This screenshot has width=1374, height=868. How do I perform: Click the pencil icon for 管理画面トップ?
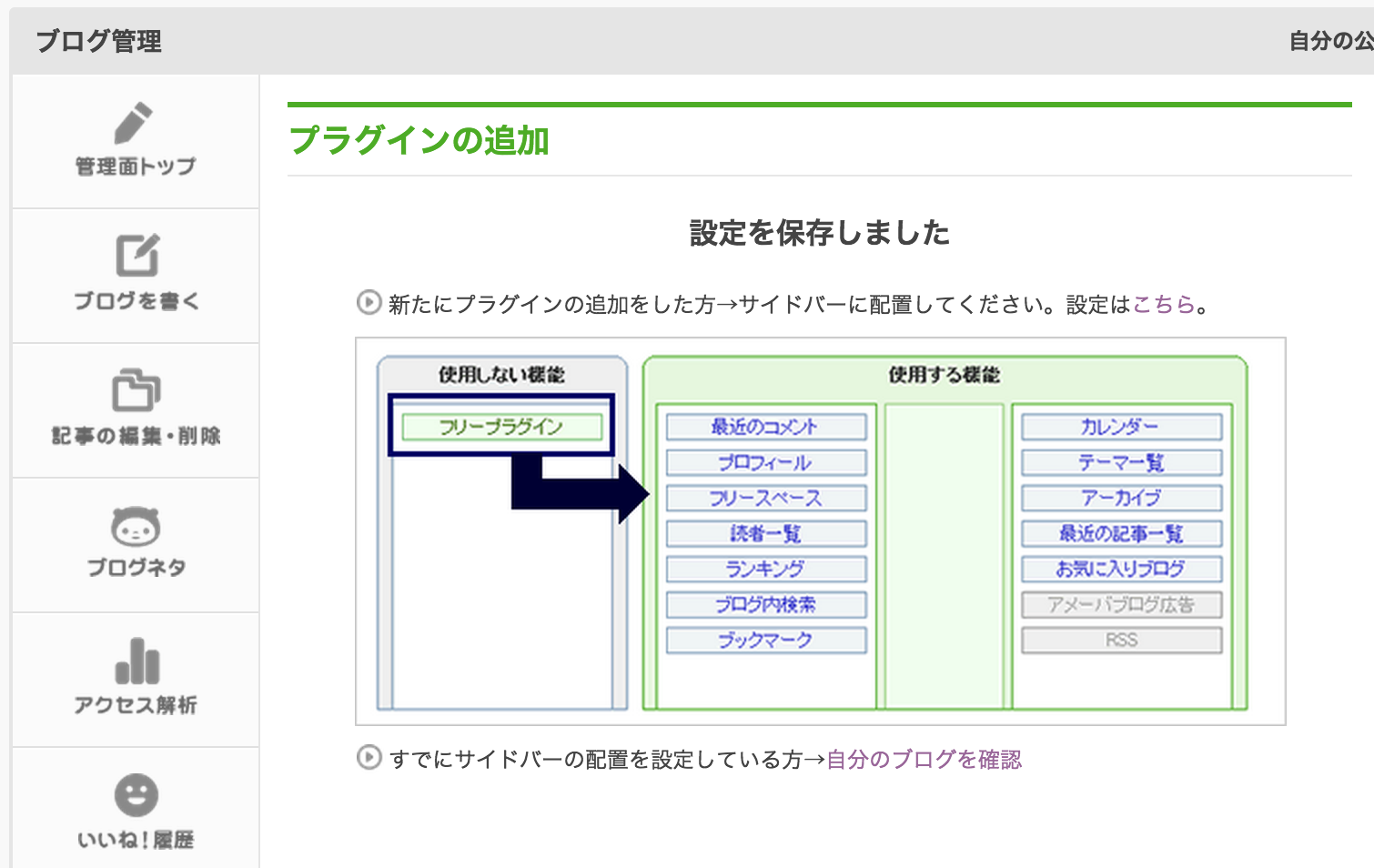(x=134, y=123)
